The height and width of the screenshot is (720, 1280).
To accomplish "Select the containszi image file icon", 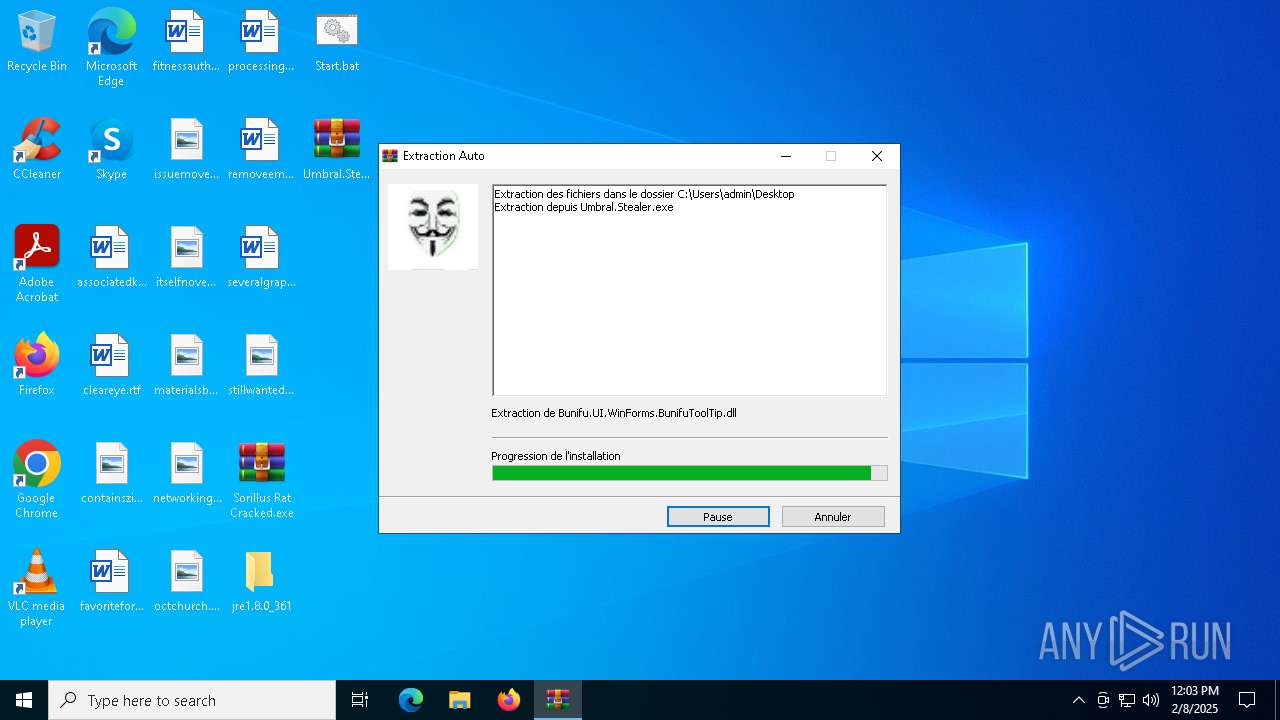I will (x=111, y=474).
